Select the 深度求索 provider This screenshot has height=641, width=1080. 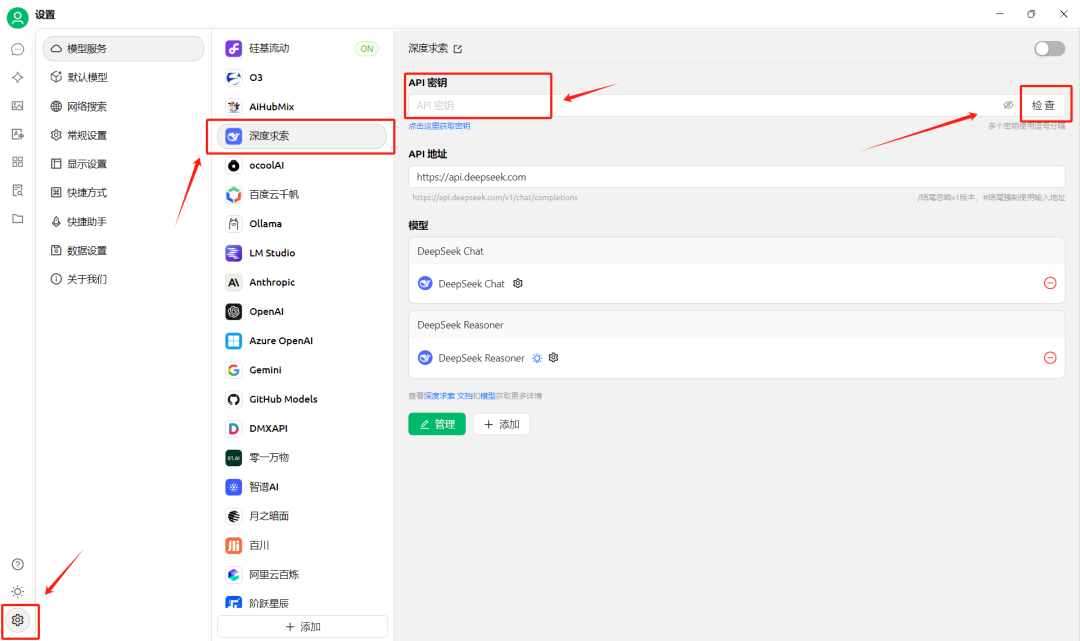coord(302,136)
